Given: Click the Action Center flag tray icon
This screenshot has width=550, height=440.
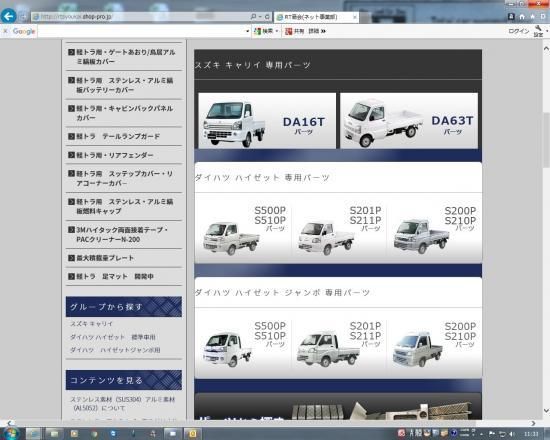Looking at the screenshot, I should coord(492,434).
